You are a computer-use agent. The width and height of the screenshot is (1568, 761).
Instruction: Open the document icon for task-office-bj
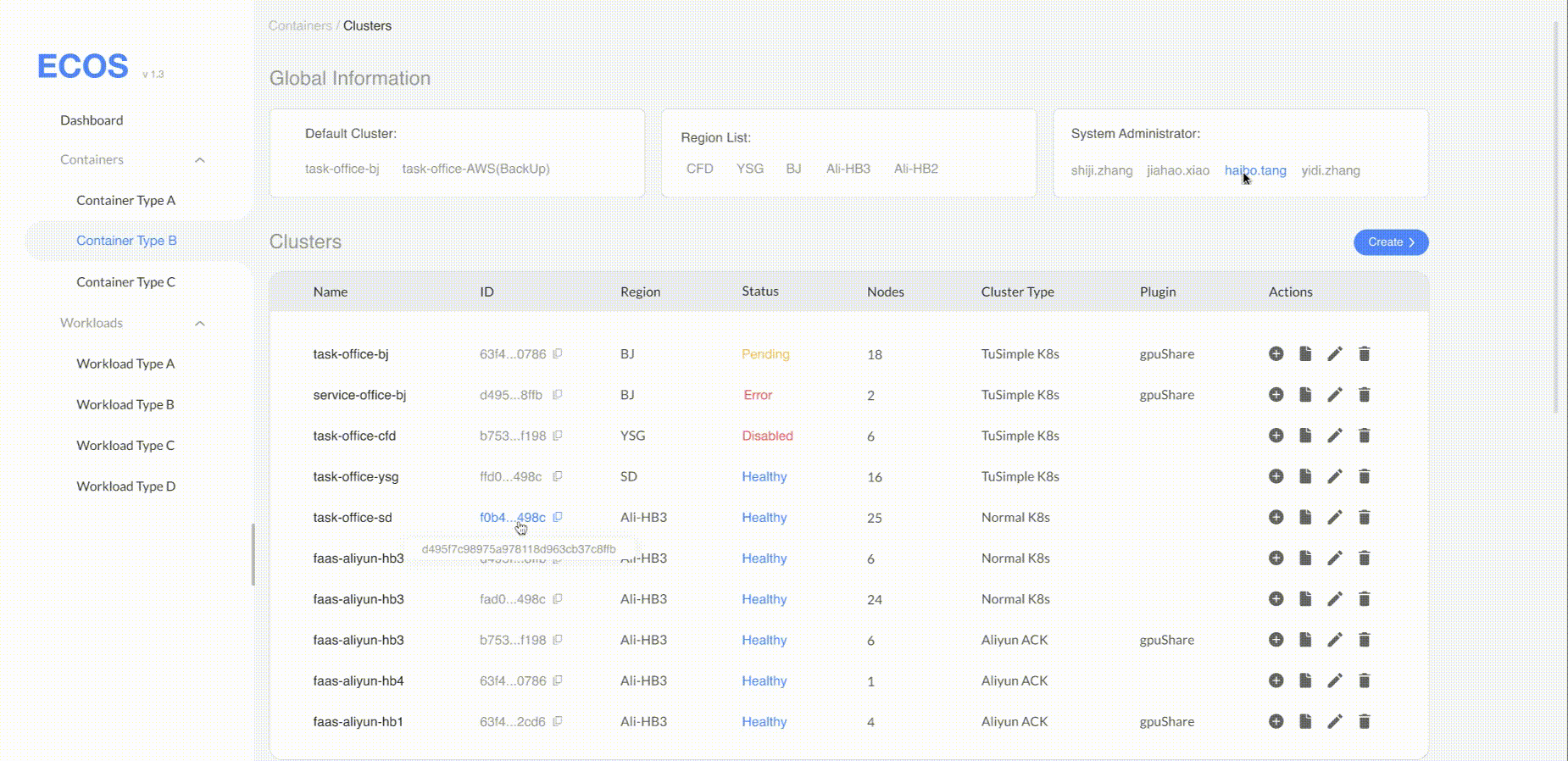(1305, 353)
